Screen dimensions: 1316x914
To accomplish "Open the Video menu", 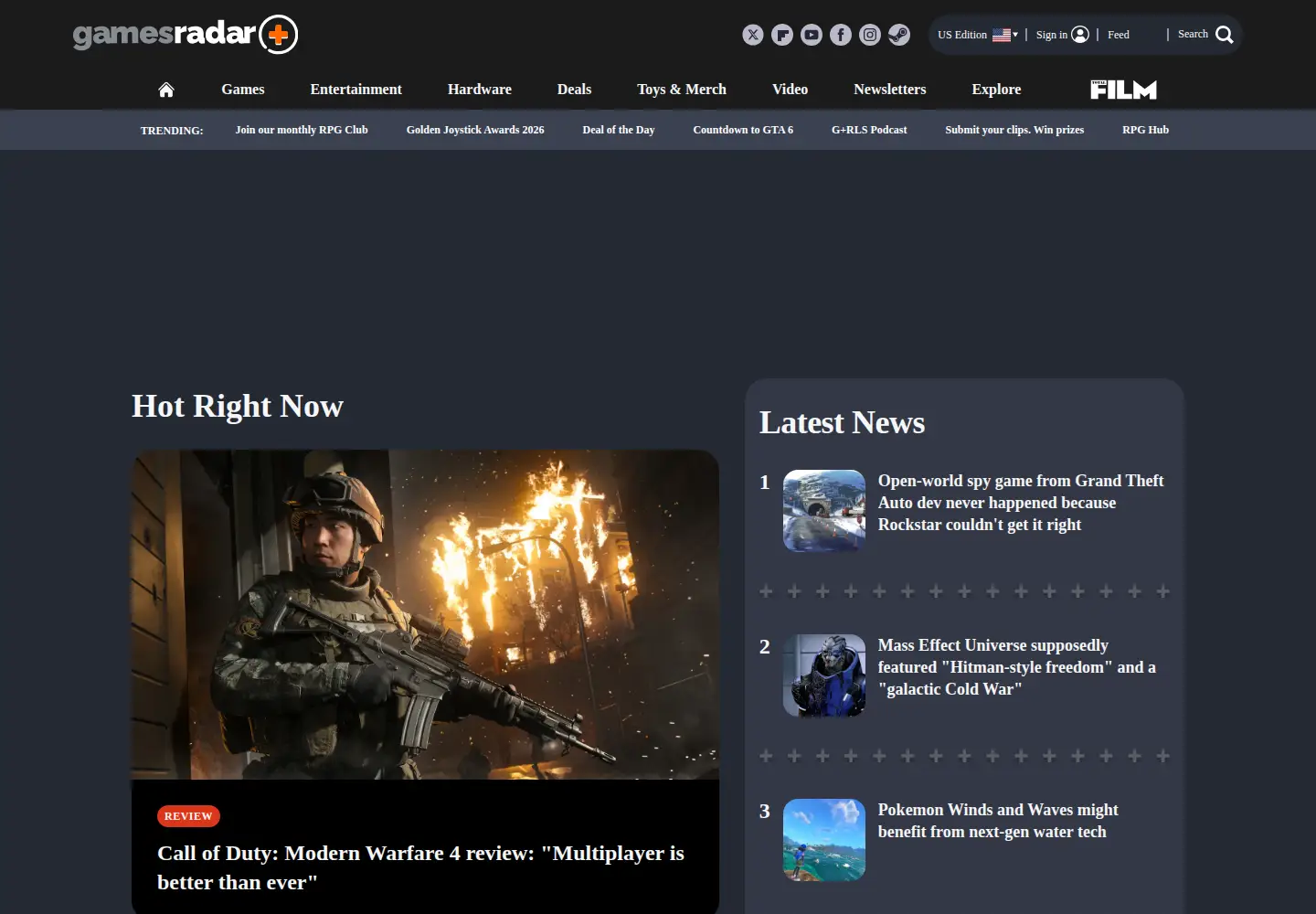I will pyautogui.click(x=790, y=90).
